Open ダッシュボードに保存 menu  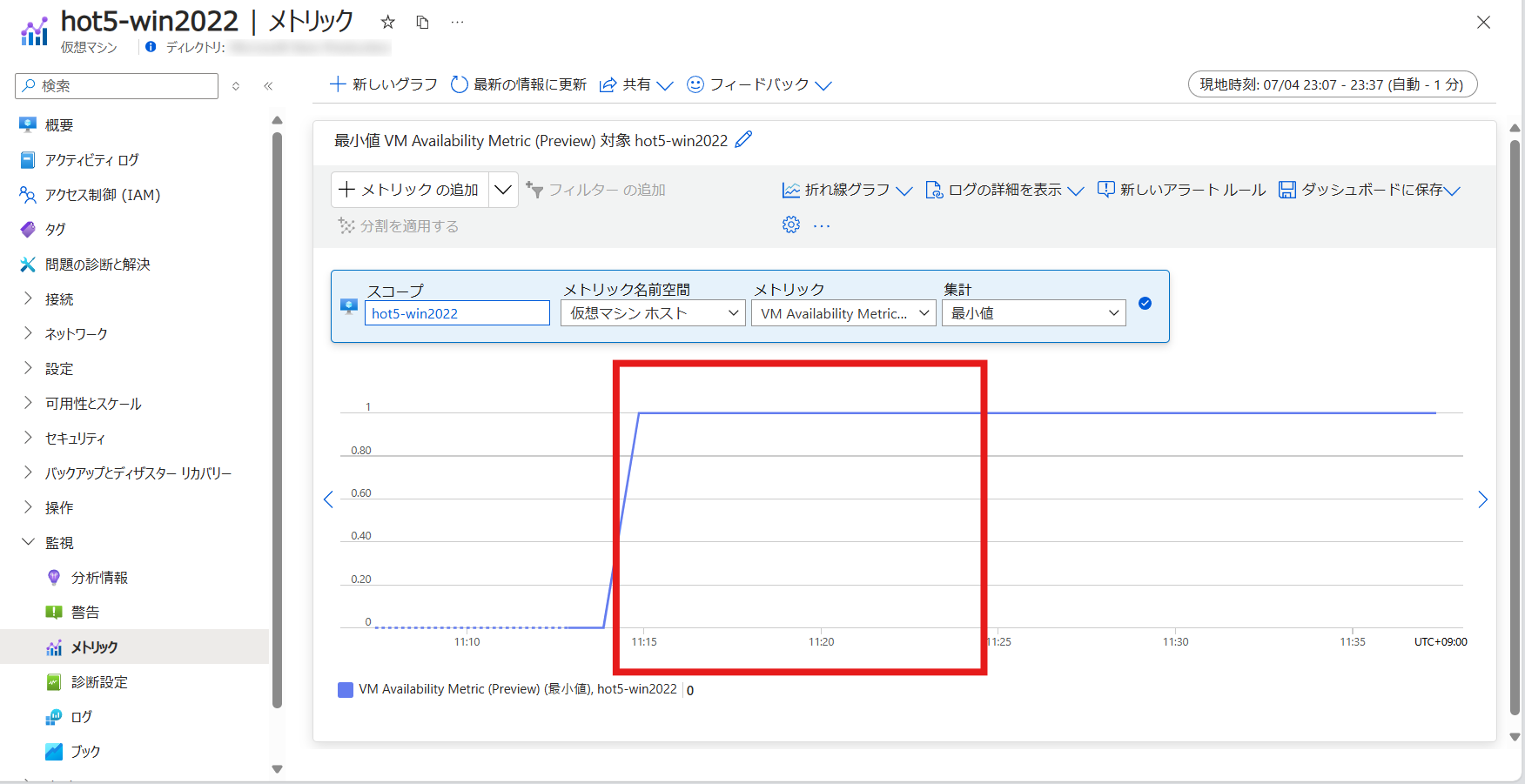pyautogui.click(x=1369, y=190)
